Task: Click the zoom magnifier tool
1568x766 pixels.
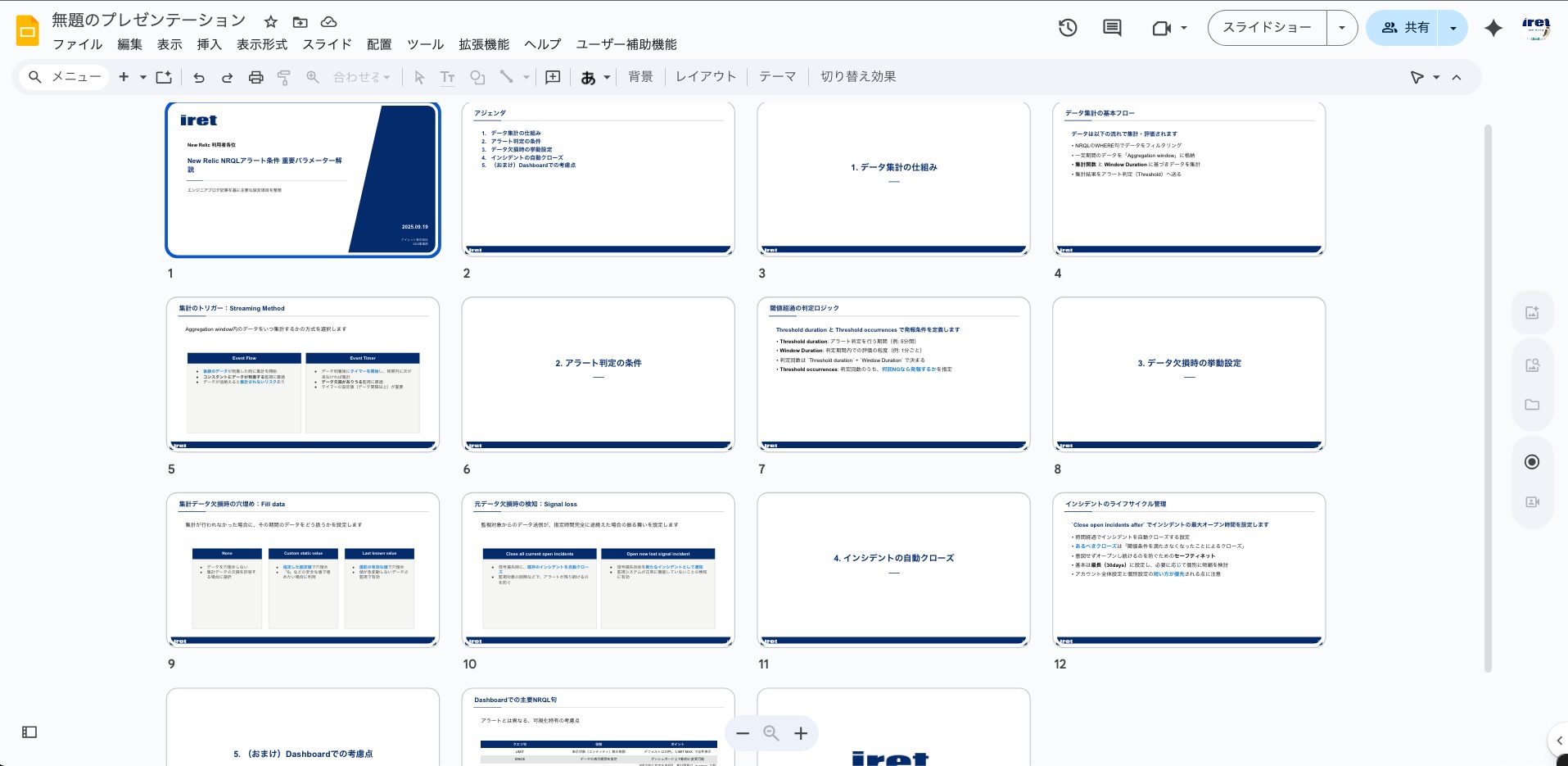Action: pos(313,77)
